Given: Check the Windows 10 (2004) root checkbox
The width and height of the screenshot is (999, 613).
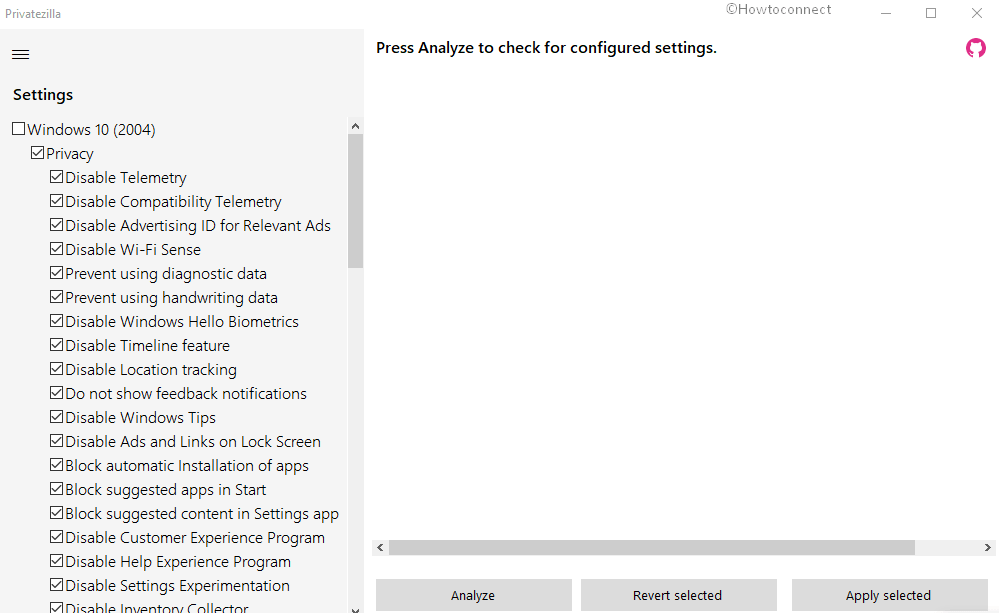Looking at the screenshot, I should point(19,129).
